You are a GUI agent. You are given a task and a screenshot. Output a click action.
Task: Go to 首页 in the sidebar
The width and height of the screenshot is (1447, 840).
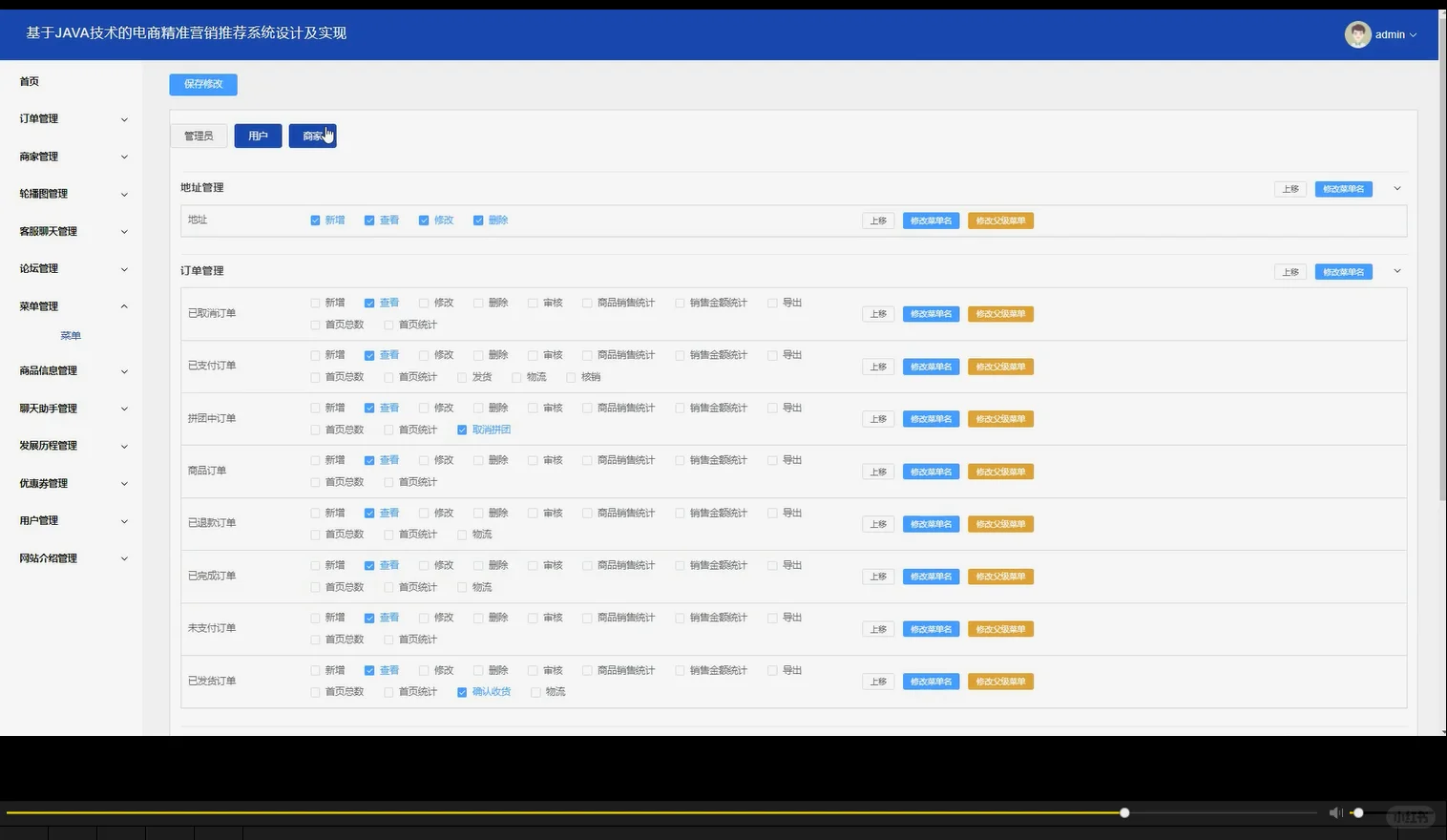tap(30, 82)
